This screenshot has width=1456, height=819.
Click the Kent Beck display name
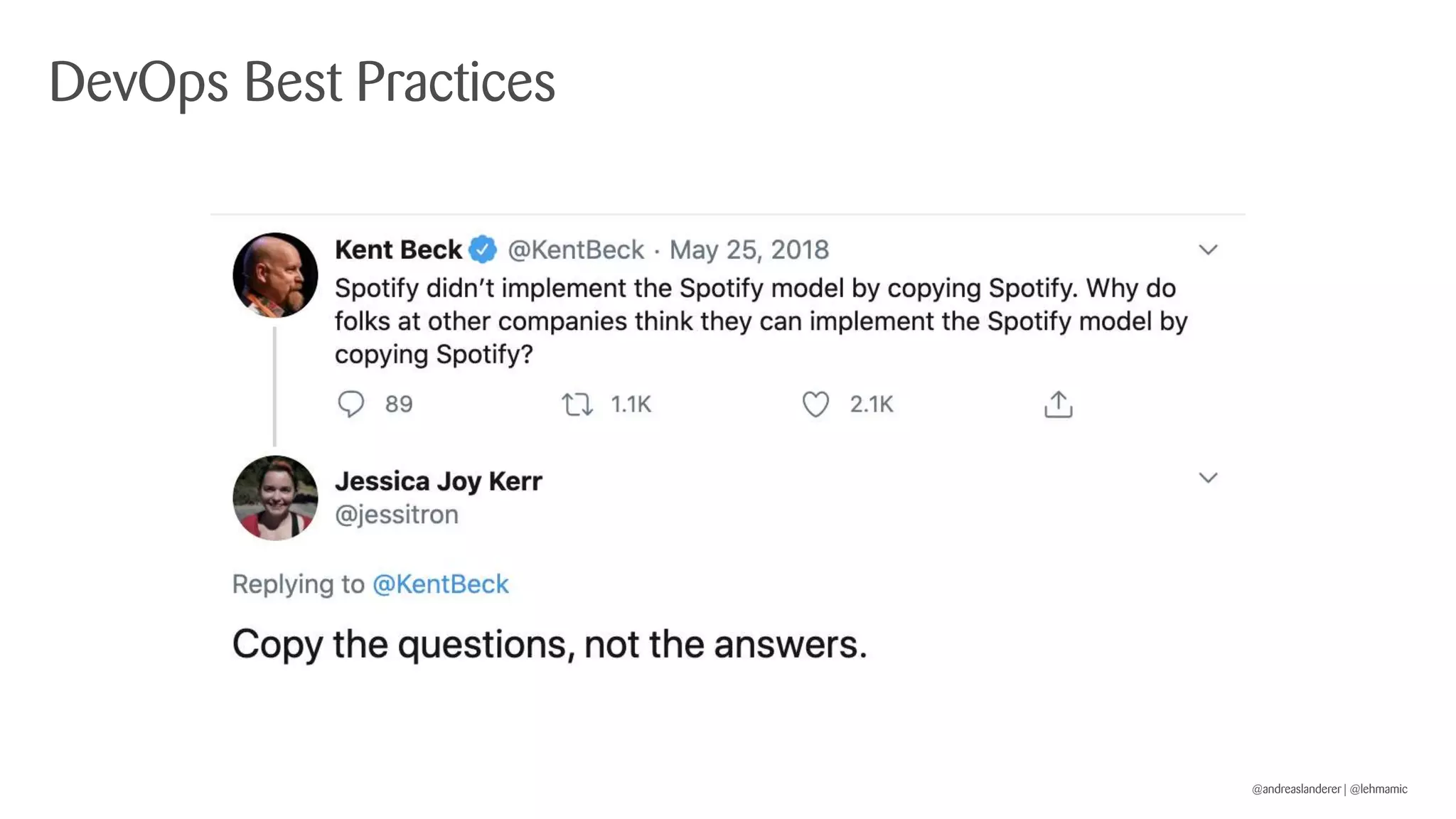point(398,250)
